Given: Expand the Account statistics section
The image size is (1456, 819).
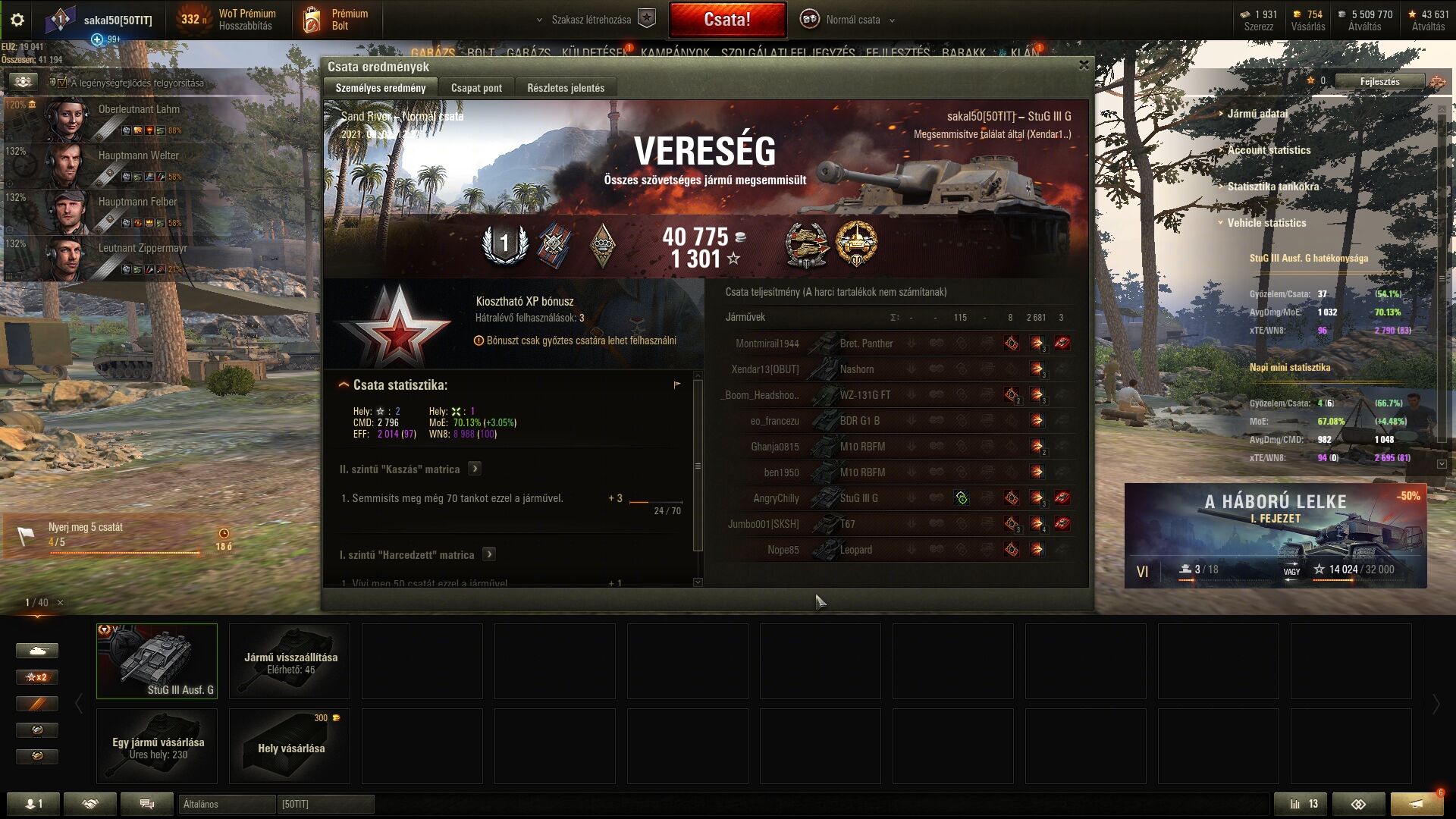Looking at the screenshot, I should 1269,150.
